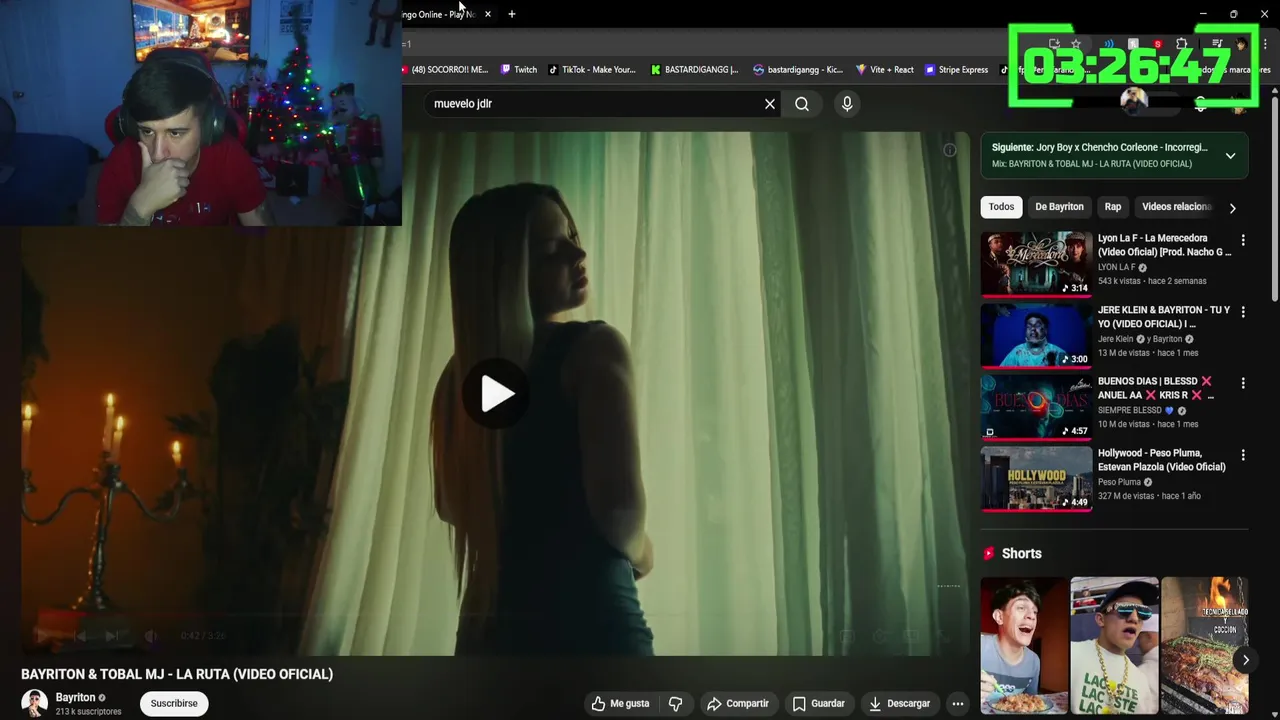The image size is (1280, 720).
Task: Select the 'De Bayriton' filter chip
Action: pos(1059,207)
